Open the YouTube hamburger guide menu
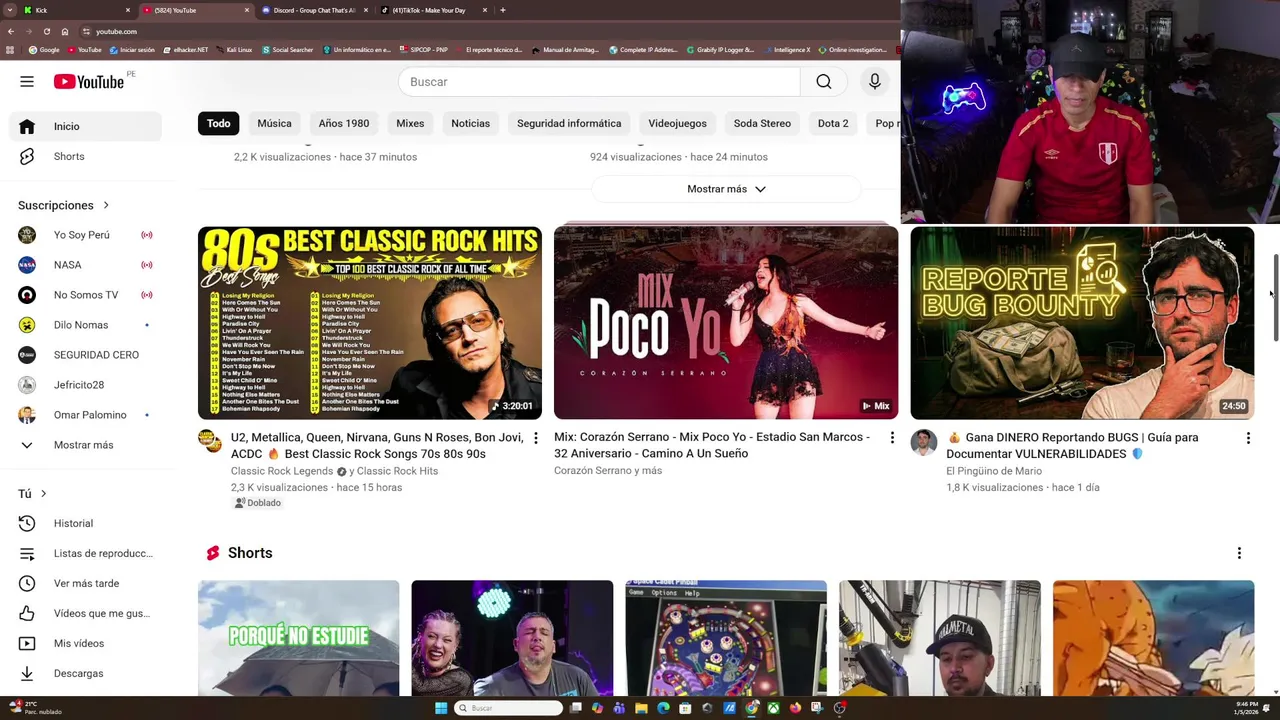The image size is (1280, 720). [27, 82]
